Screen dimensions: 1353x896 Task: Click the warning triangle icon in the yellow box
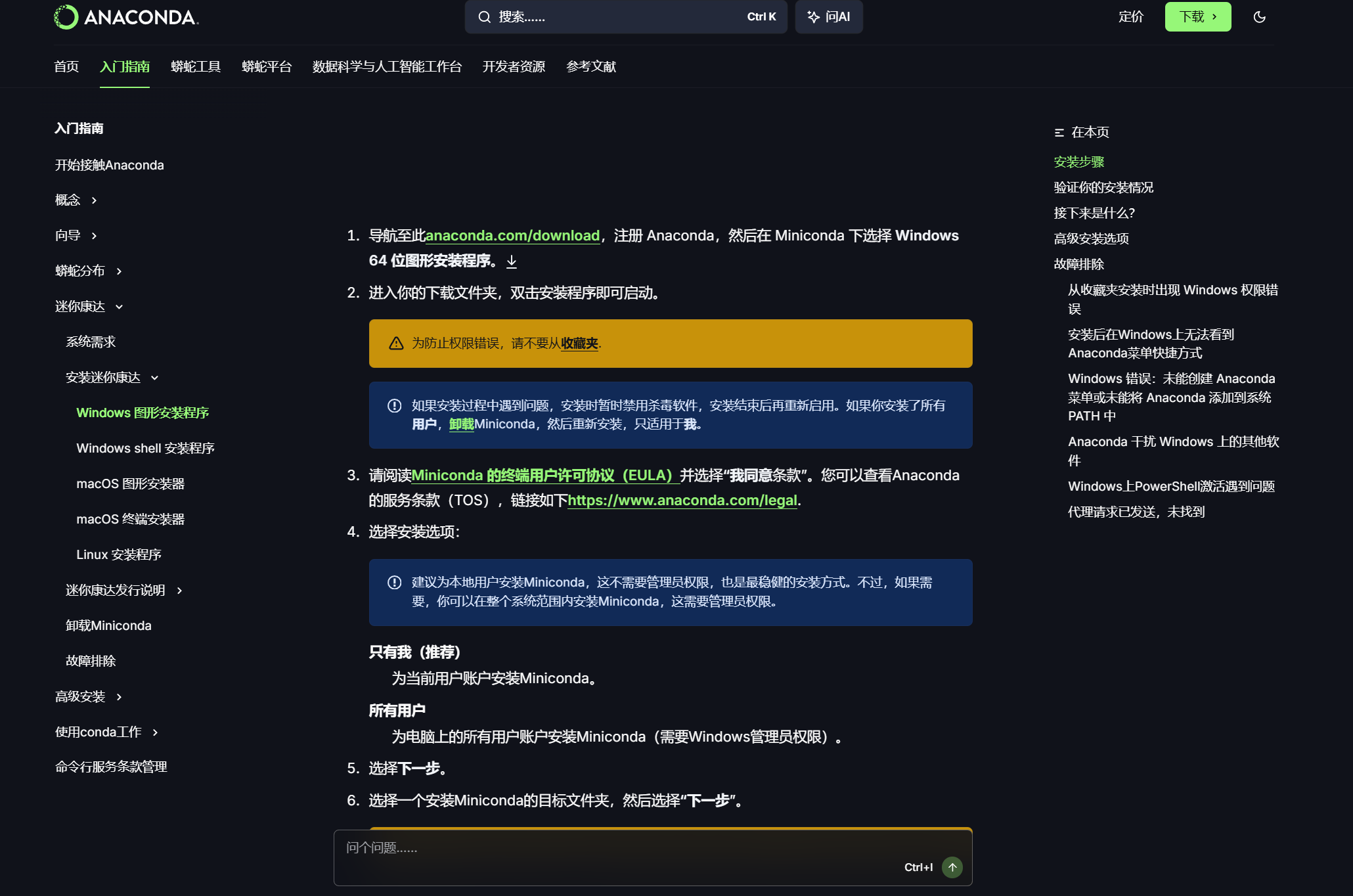(396, 344)
